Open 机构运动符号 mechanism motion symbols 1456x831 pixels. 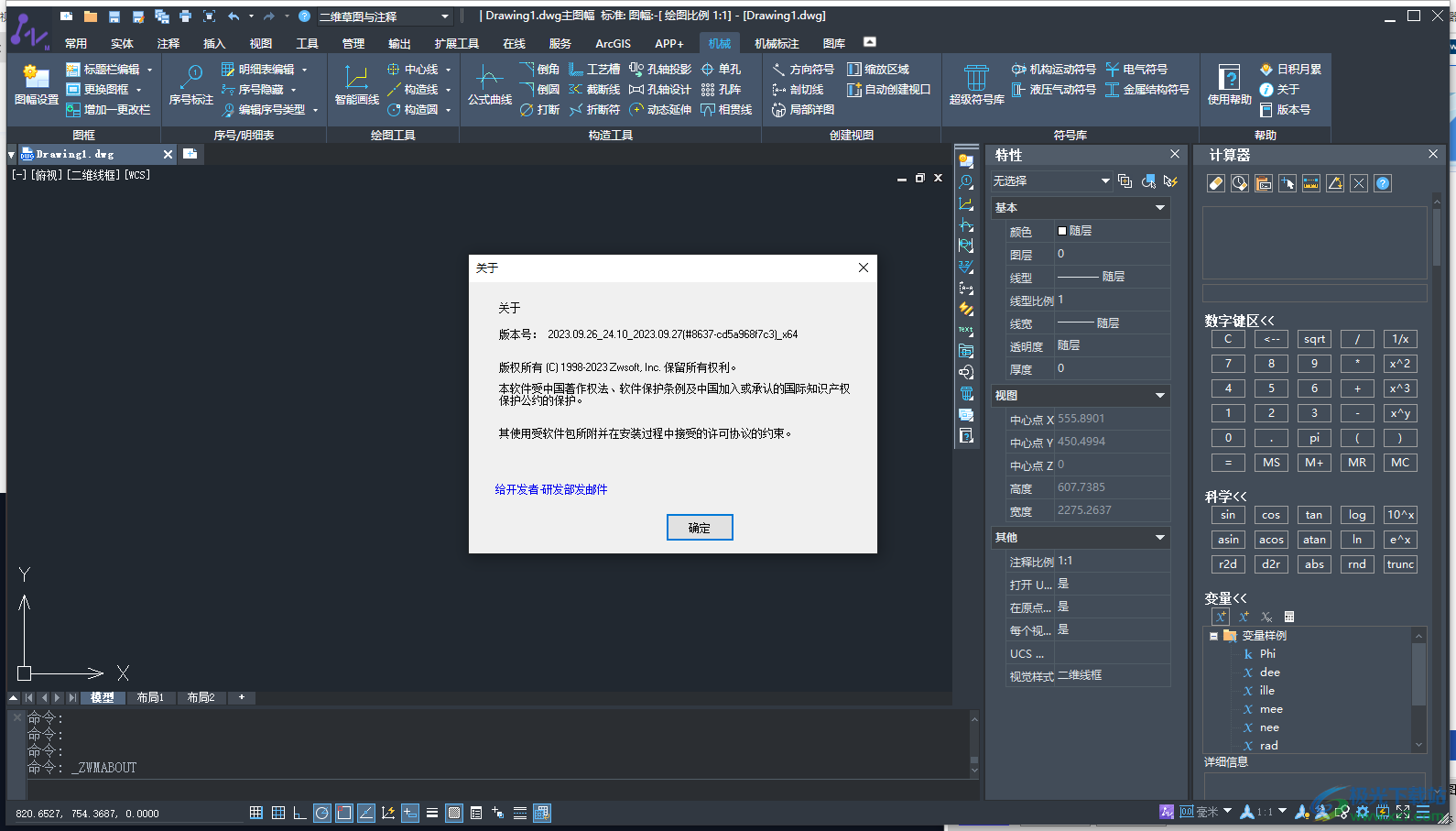(x=1053, y=70)
